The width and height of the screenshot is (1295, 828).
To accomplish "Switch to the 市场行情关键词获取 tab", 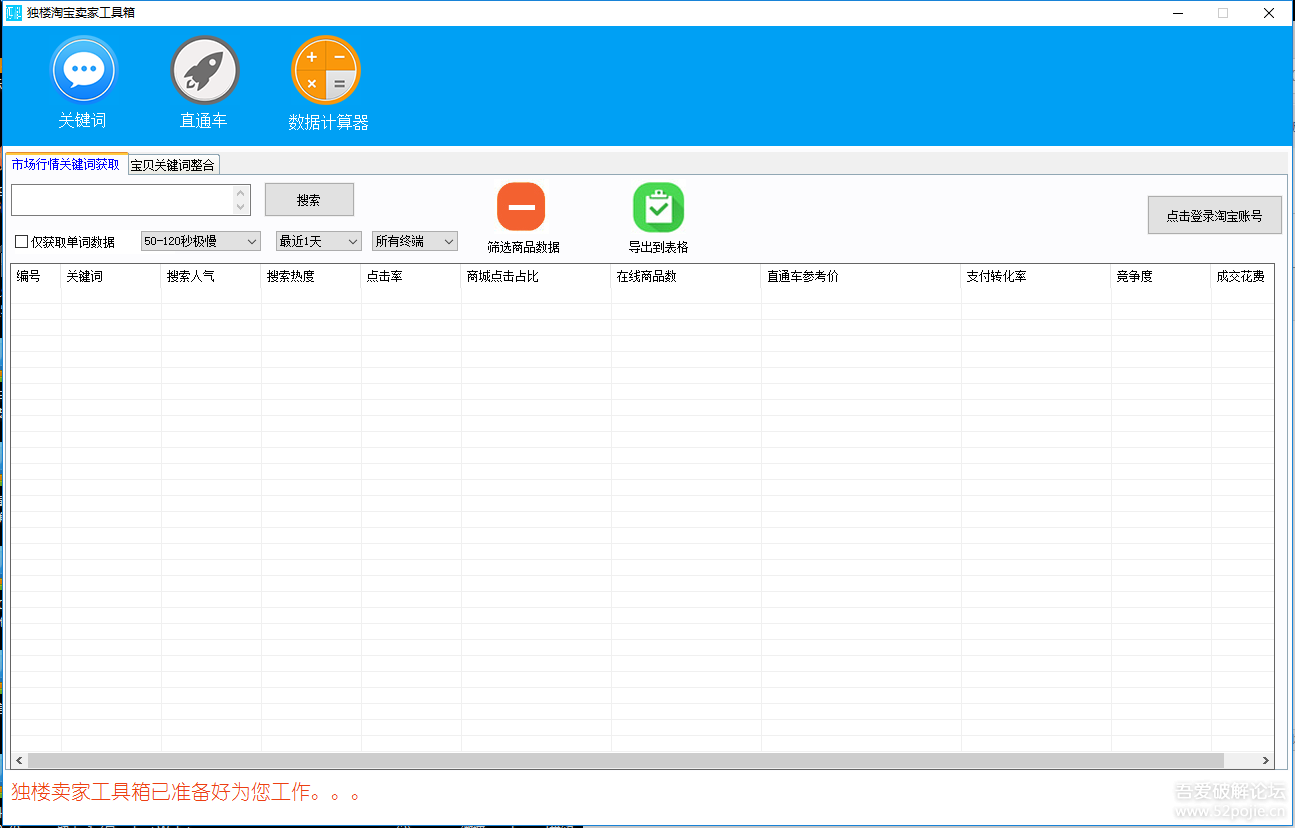I will point(66,164).
